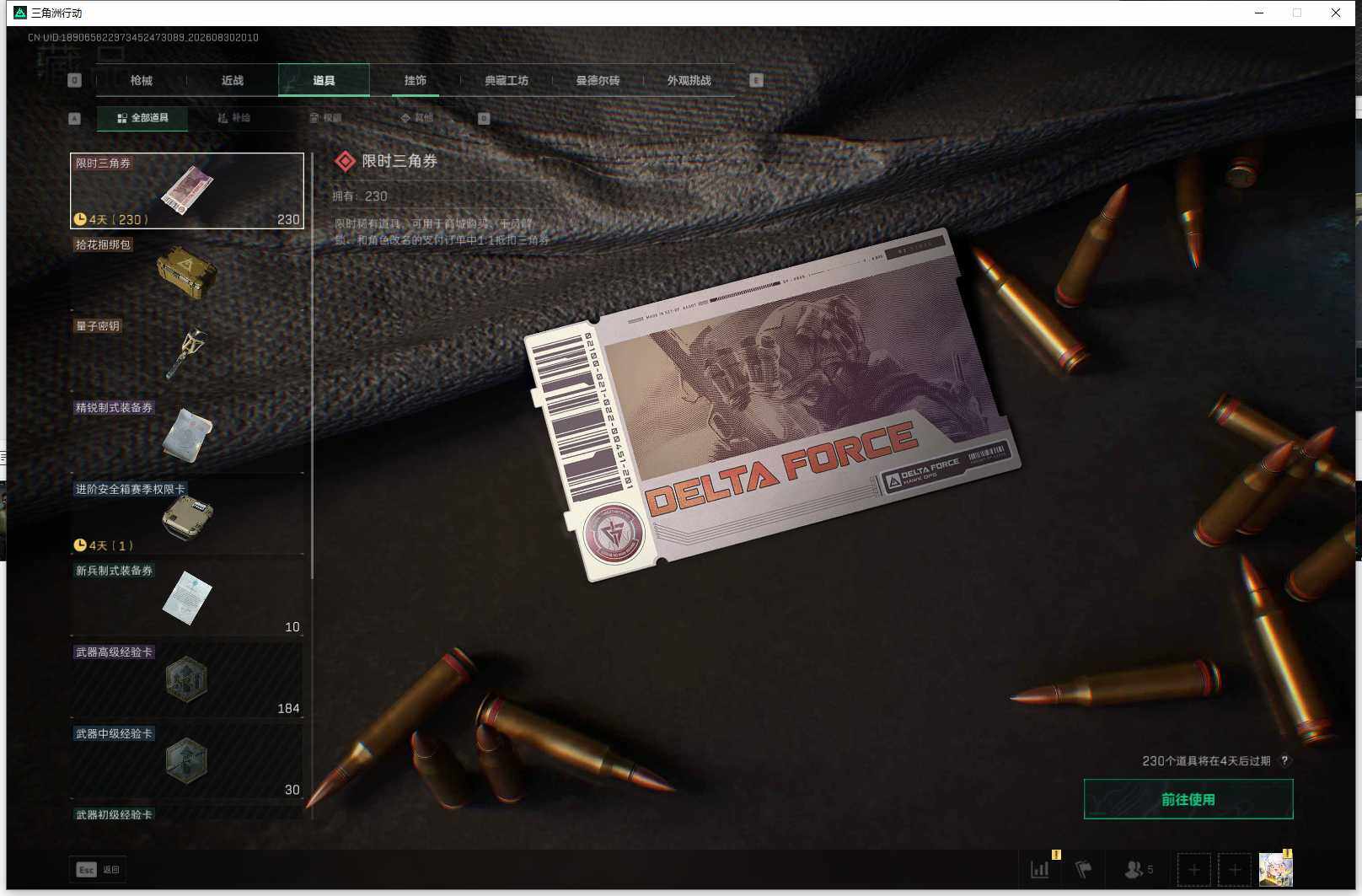Click the 限时三角券 red diamond icon
Screen dimensions: 1362x896
(x=345, y=161)
